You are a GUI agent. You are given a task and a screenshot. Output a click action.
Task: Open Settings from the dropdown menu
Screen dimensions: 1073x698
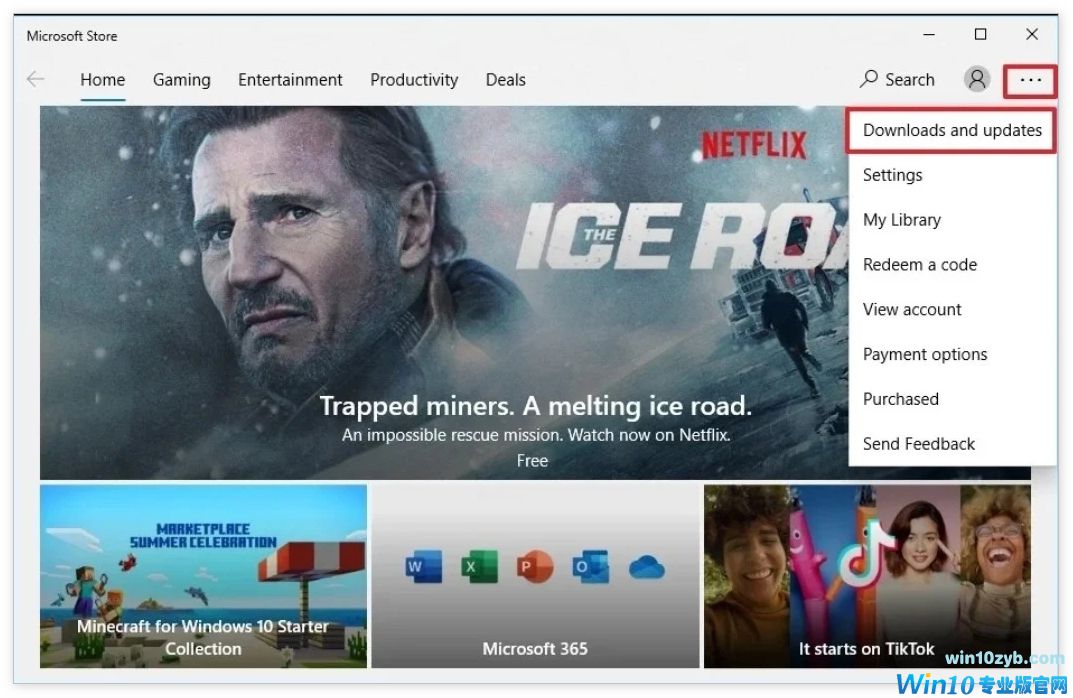coord(951,175)
